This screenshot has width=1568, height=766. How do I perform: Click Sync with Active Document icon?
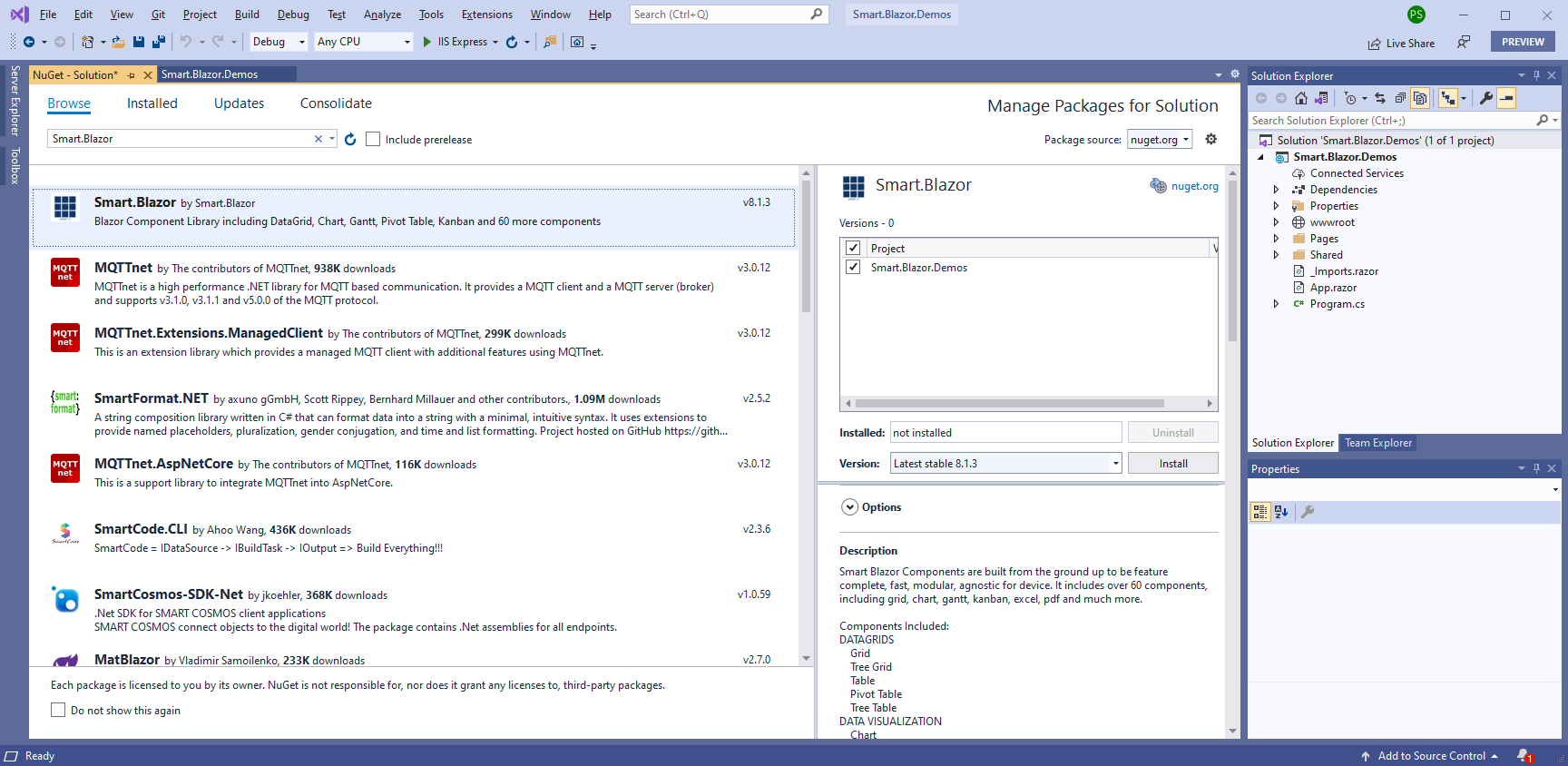pos(1379,98)
